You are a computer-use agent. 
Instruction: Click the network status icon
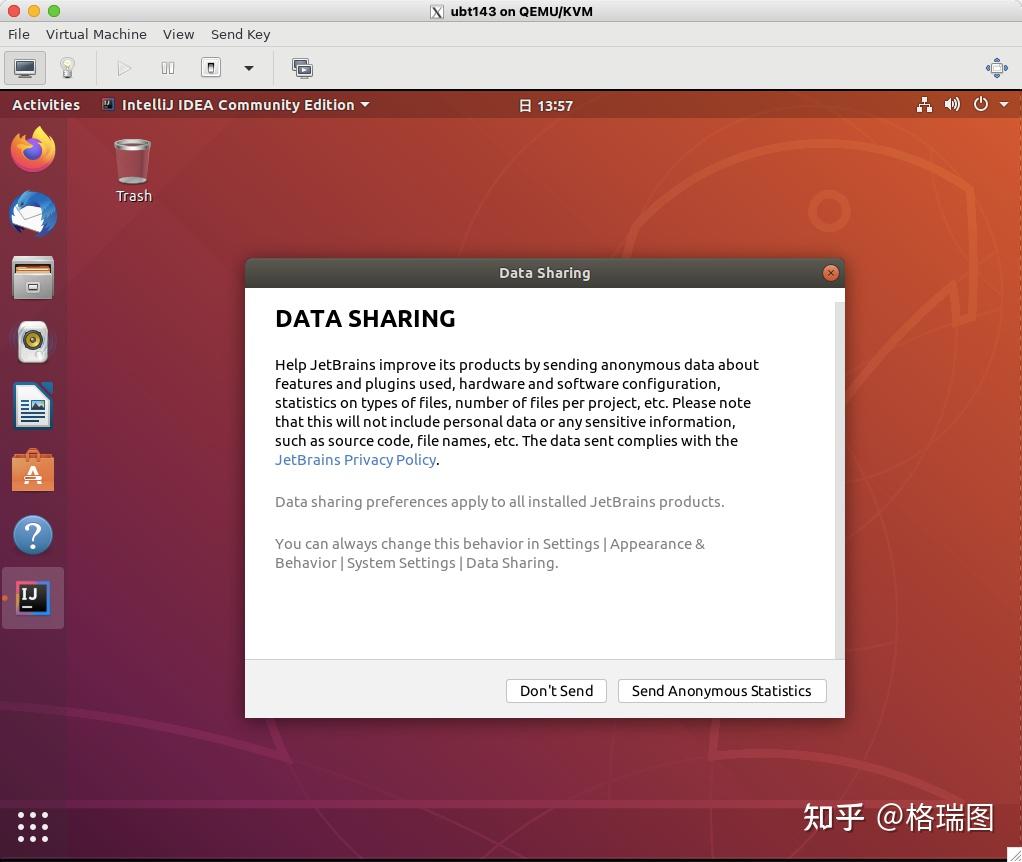click(x=924, y=105)
